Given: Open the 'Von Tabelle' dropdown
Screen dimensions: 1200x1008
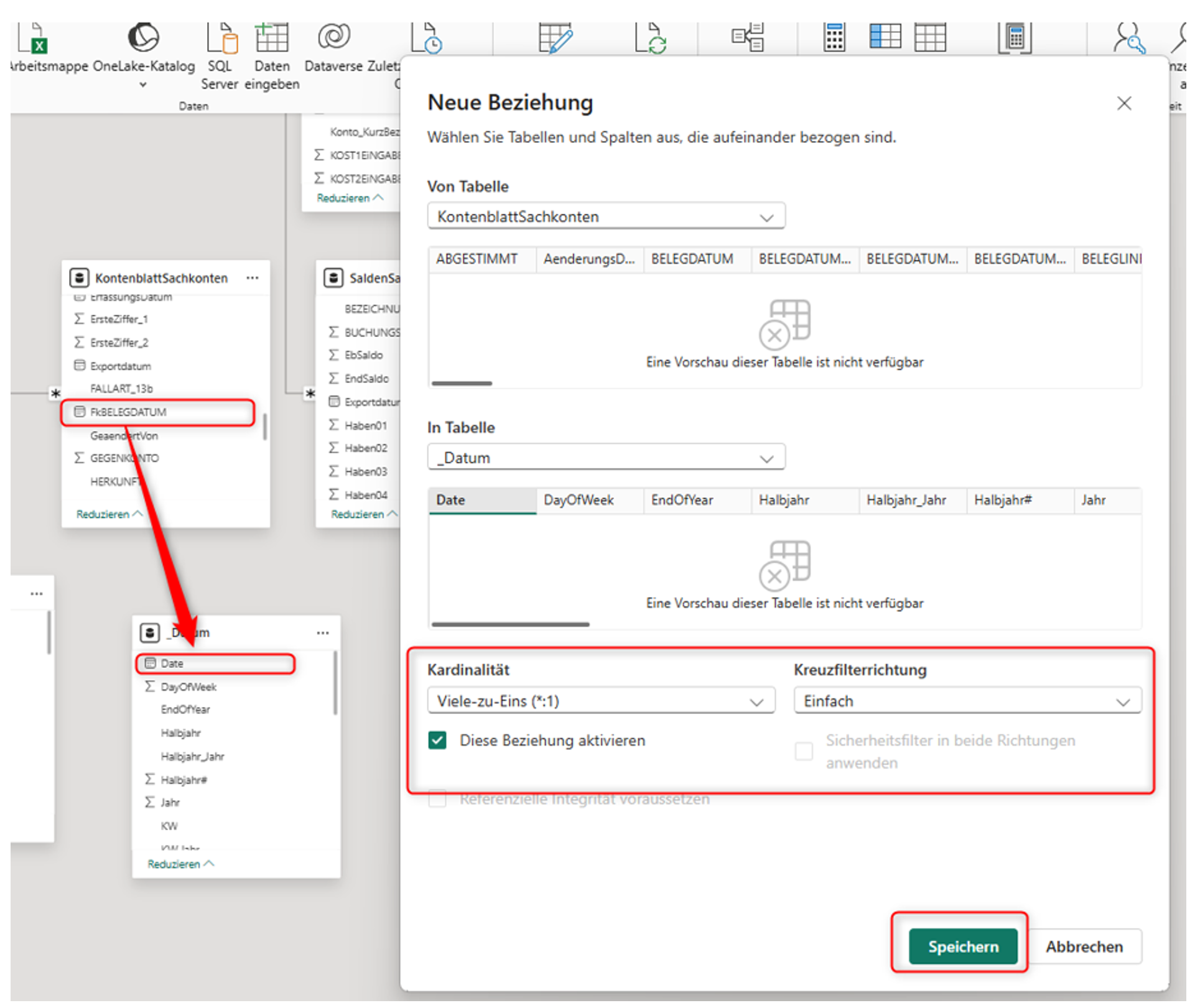Looking at the screenshot, I should 606,216.
